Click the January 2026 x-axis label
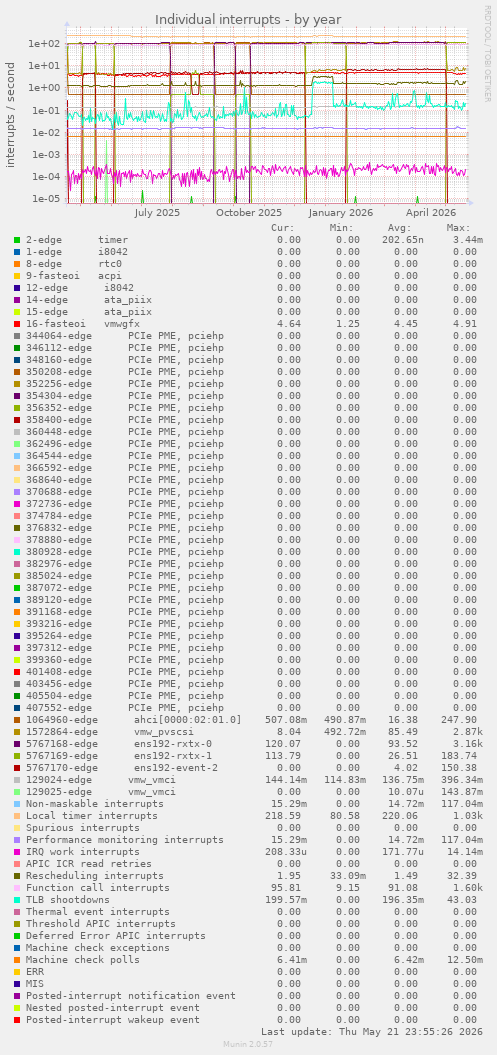This screenshot has width=497, height=1055. (x=341, y=213)
